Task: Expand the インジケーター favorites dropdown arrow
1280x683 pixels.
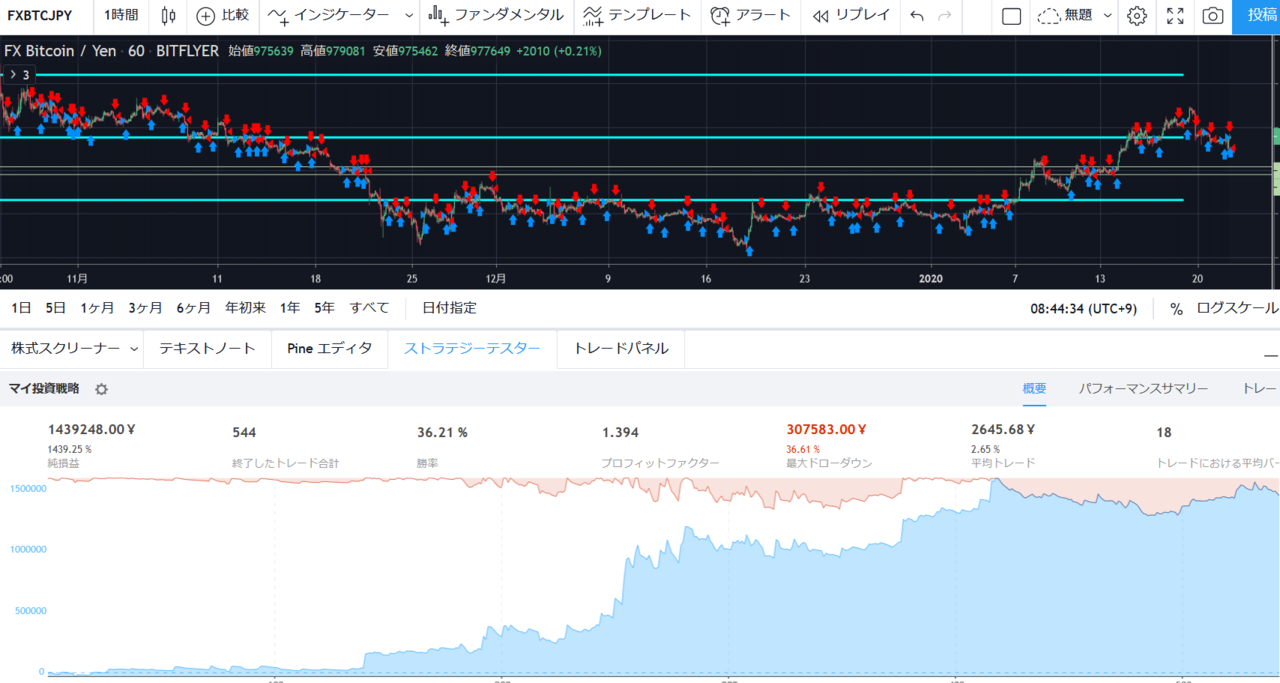Action: pos(408,16)
